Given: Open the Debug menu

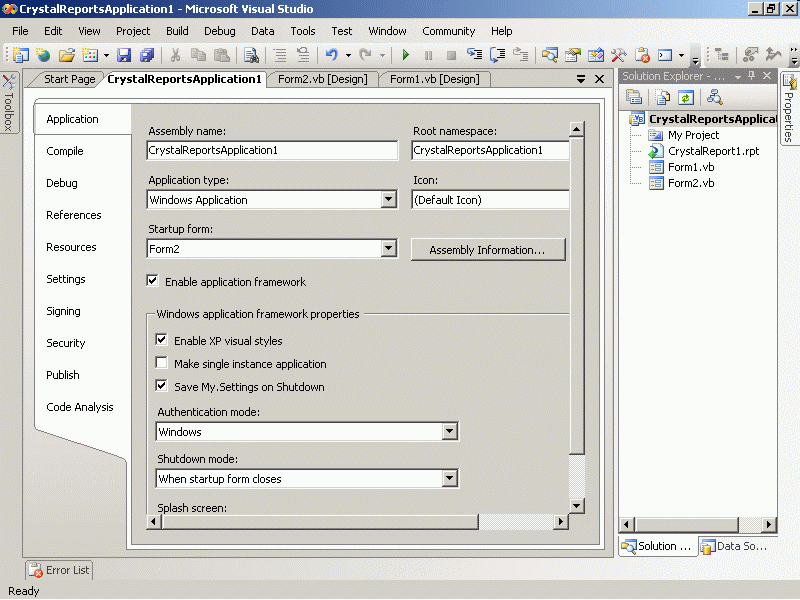Looking at the screenshot, I should pyautogui.click(x=220, y=31).
